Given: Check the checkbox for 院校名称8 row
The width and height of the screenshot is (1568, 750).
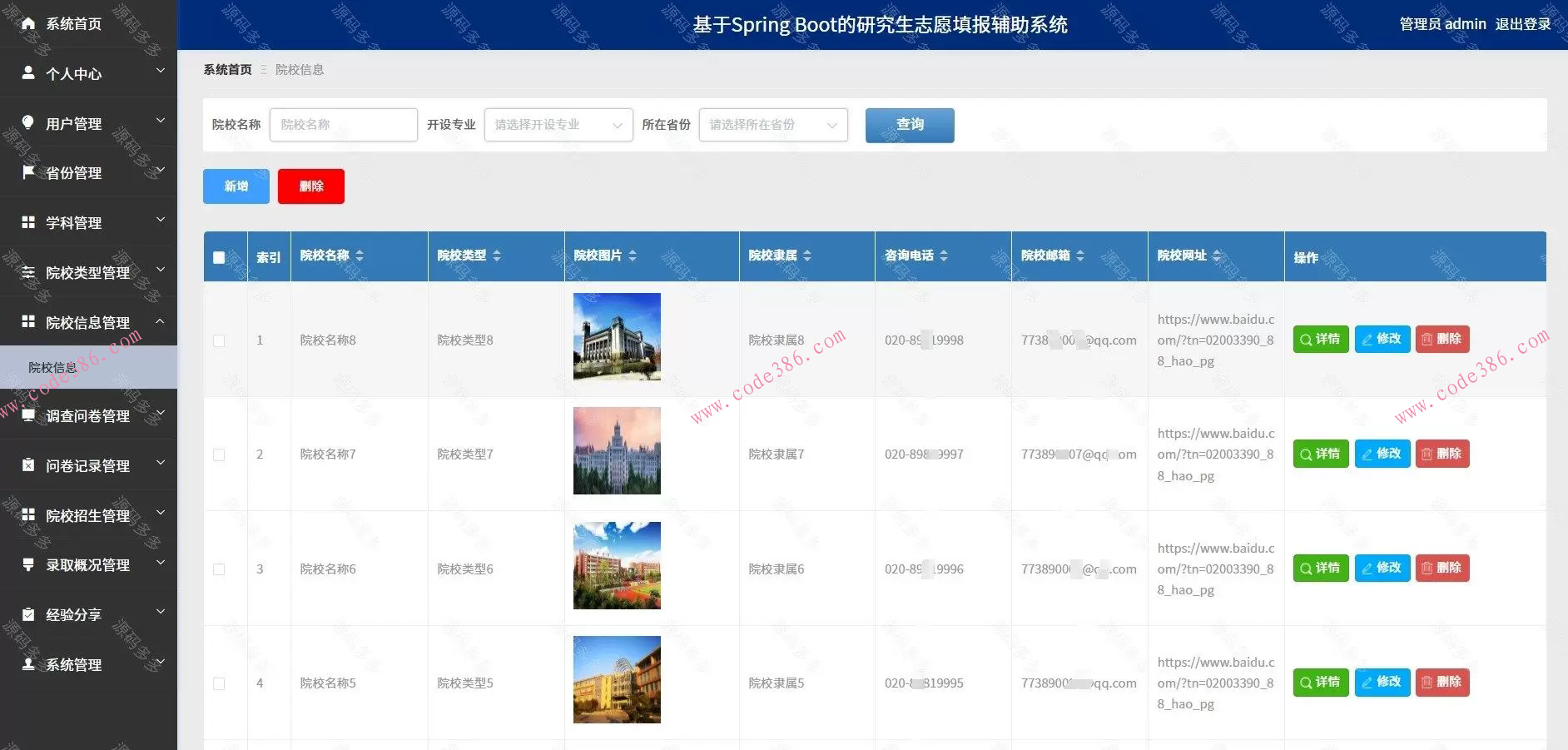Looking at the screenshot, I should [220, 340].
